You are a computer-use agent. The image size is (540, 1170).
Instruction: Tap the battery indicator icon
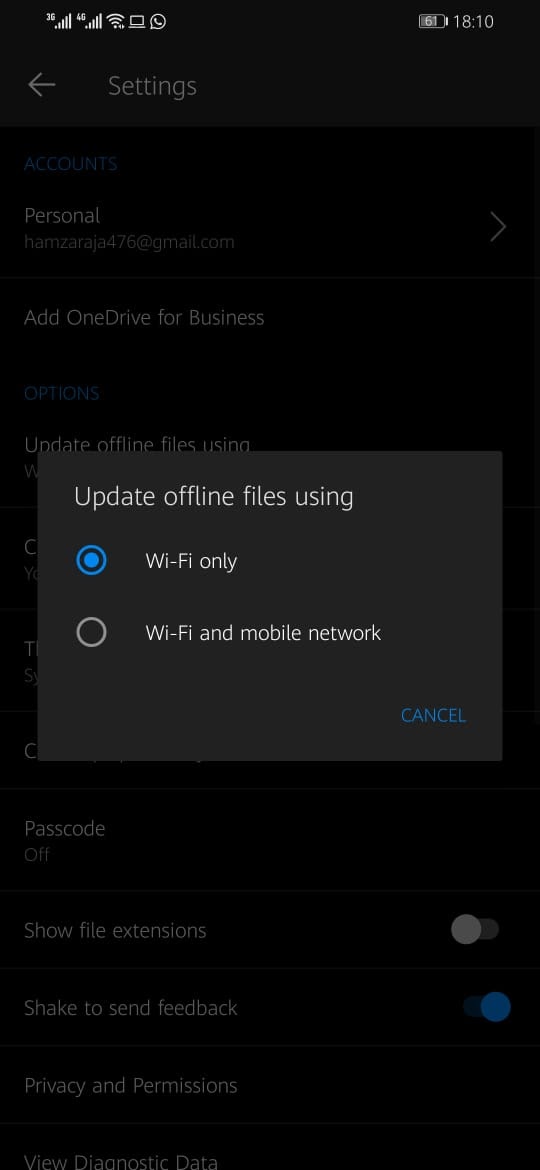pyautogui.click(x=433, y=22)
